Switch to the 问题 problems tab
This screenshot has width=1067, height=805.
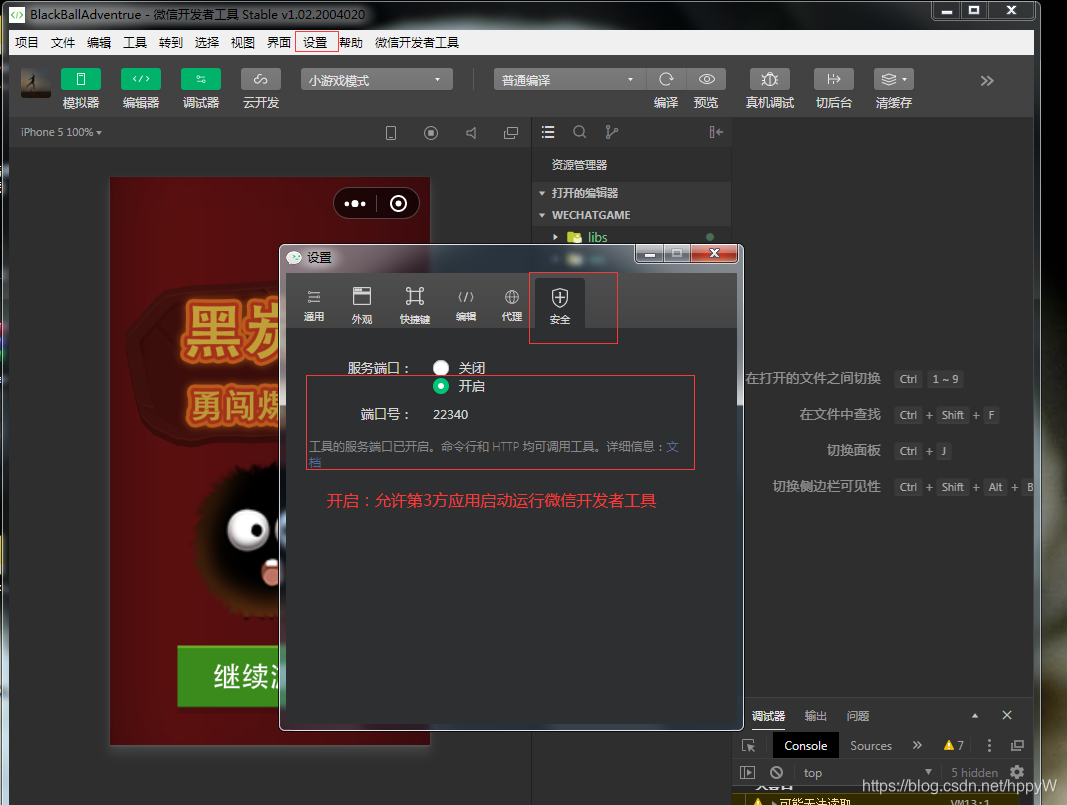click(x=857, y=716)
